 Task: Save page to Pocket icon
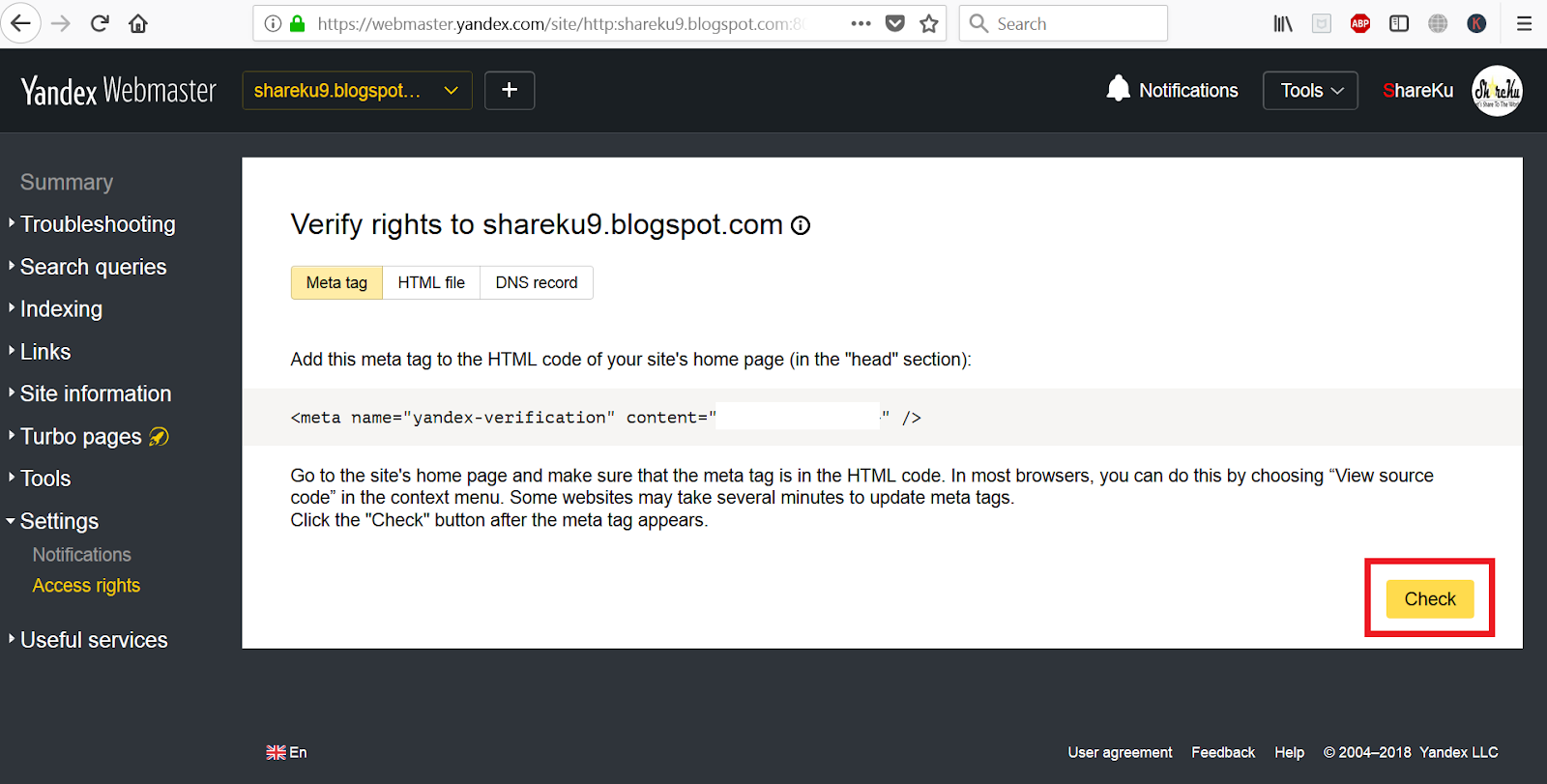coord(895,23)
